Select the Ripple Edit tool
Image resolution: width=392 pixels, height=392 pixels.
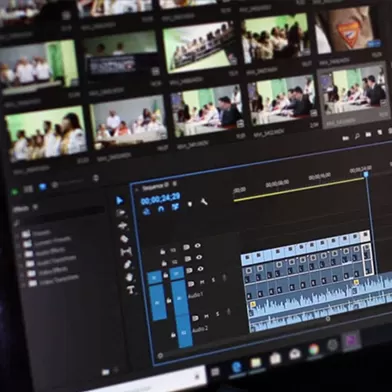[x=123, y=226]
